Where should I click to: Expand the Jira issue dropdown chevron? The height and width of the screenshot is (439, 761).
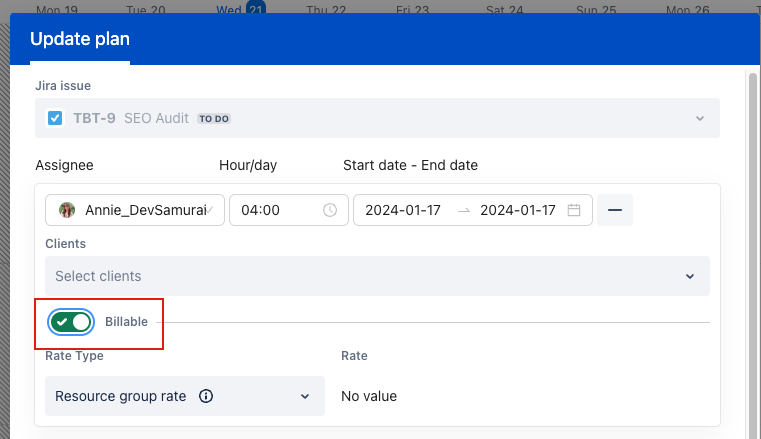pos(699,118)
